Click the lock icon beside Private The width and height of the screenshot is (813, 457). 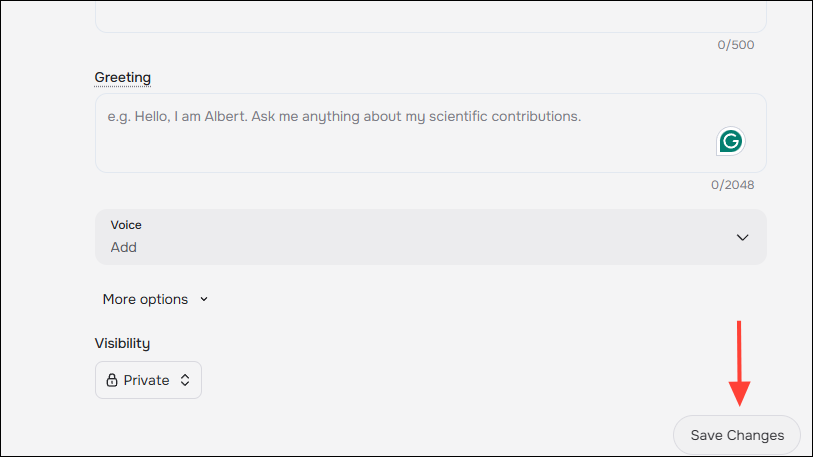pos(112,380)
